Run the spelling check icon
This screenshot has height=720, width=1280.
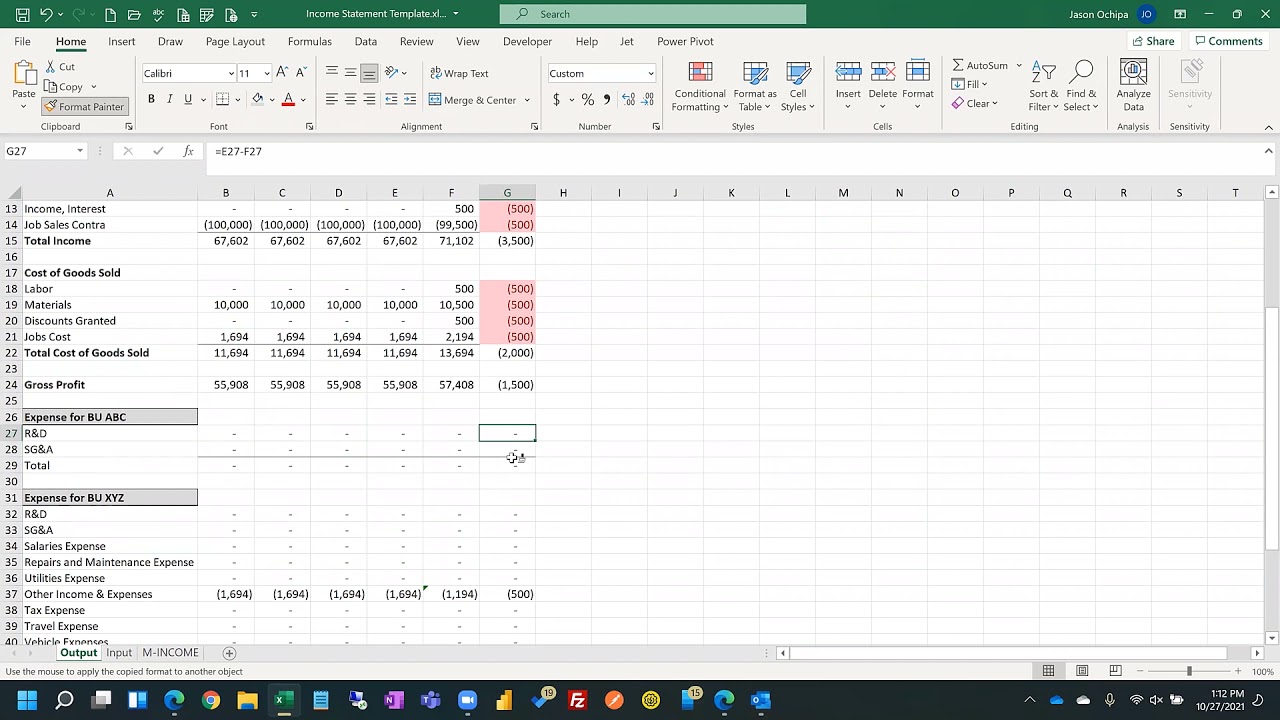[x=158, y=14]
